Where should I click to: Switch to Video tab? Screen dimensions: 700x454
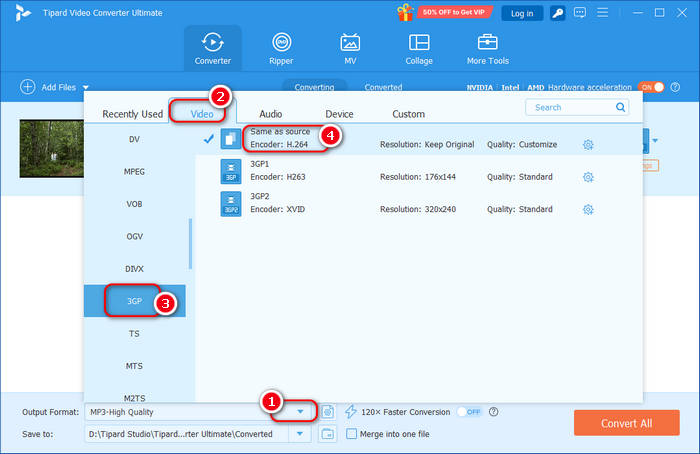tap(202, 114)
